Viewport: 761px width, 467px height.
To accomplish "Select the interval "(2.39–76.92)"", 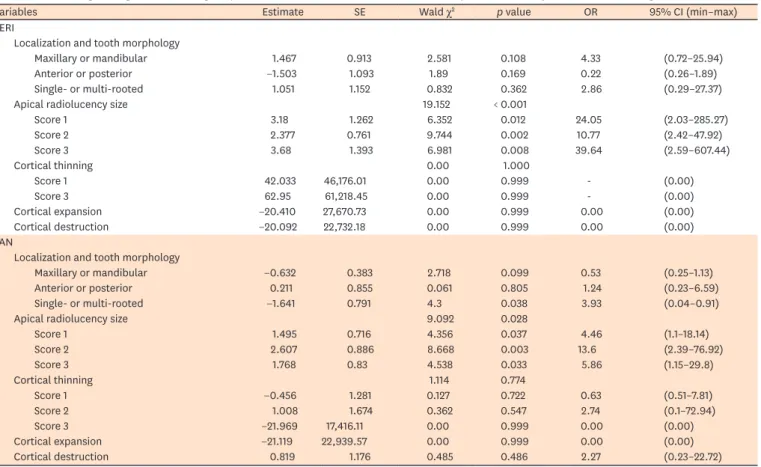I will (693, 350).
